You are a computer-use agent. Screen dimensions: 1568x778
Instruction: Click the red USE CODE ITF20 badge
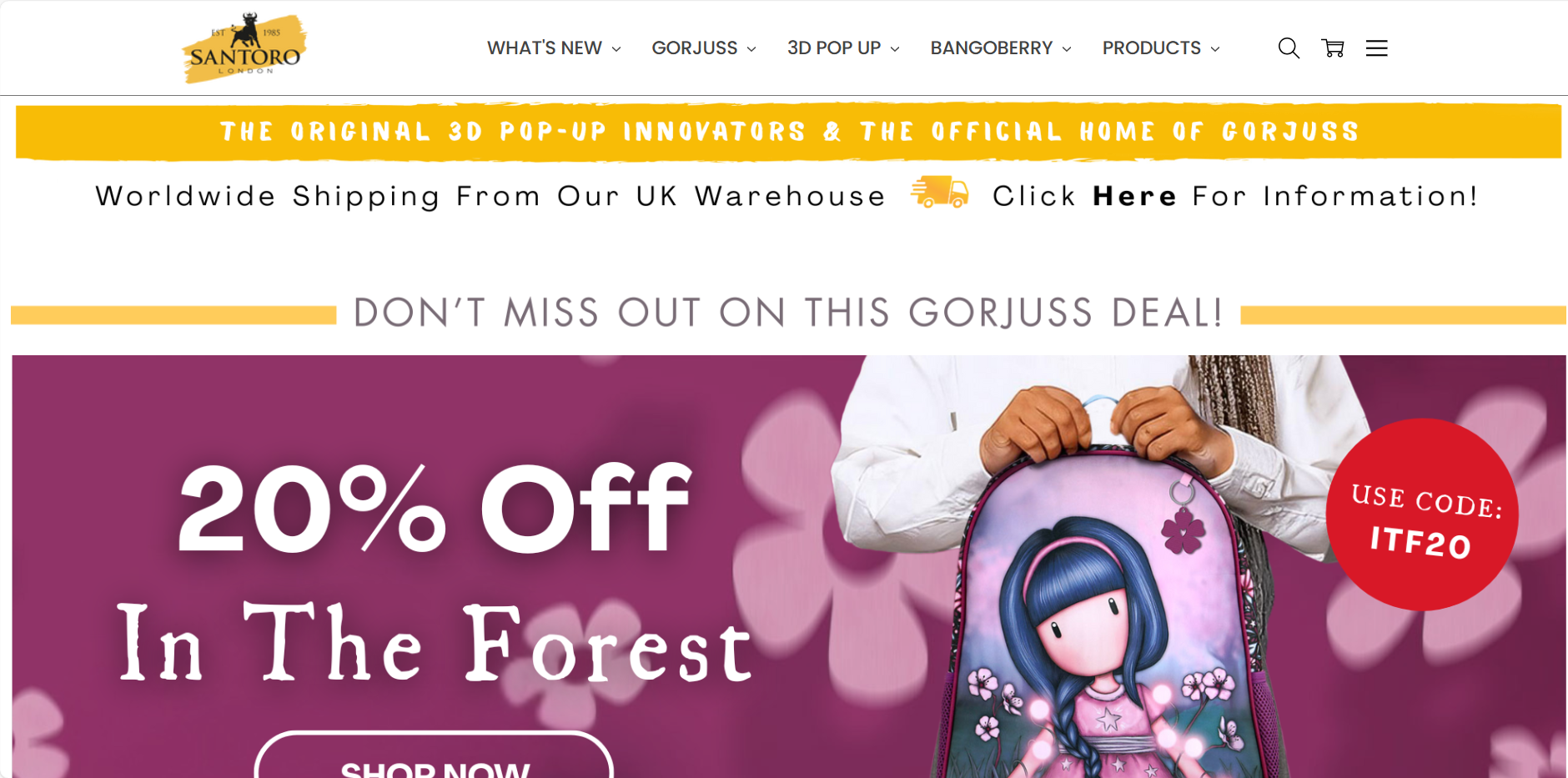click(x=1423, y=514)
